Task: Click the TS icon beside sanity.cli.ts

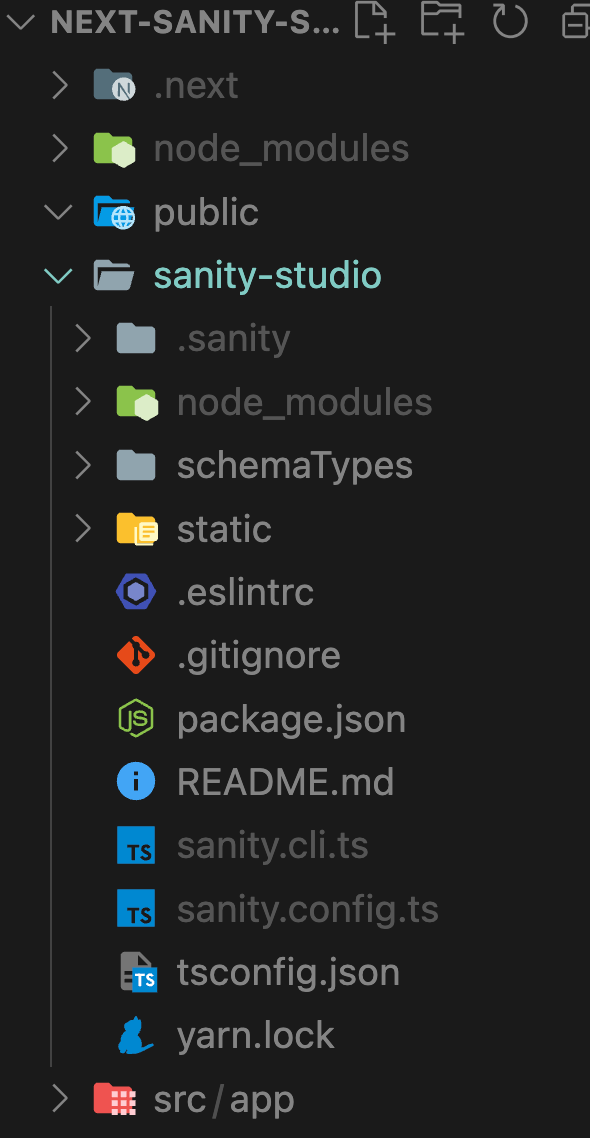Action: pos(136,845)
